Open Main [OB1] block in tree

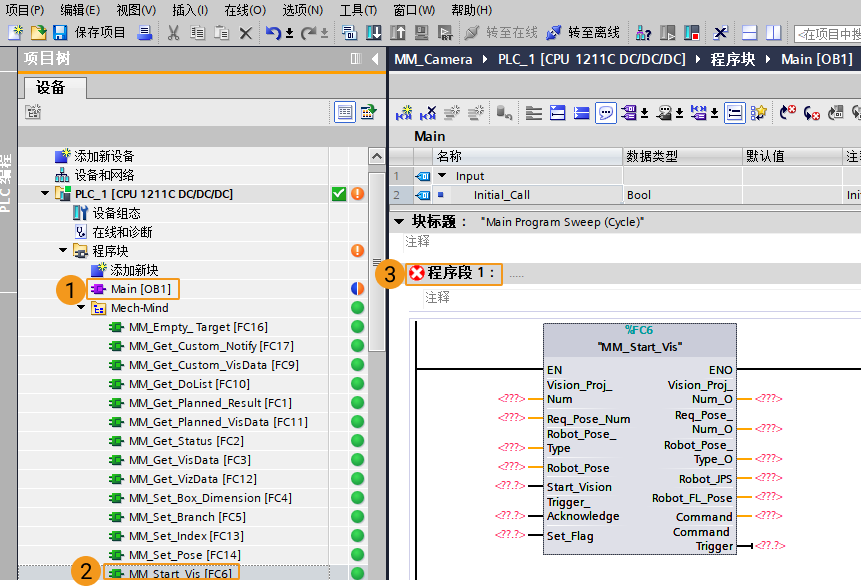(140, 289)
